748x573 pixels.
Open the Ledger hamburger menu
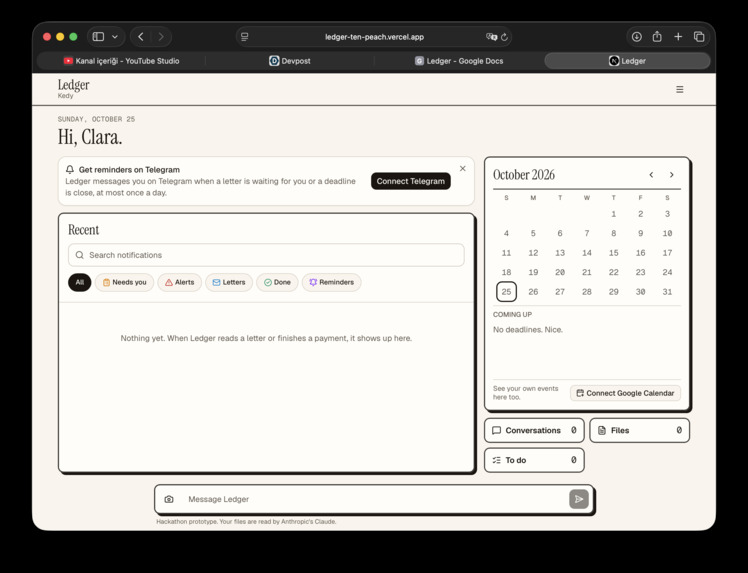tap(679, 89)
